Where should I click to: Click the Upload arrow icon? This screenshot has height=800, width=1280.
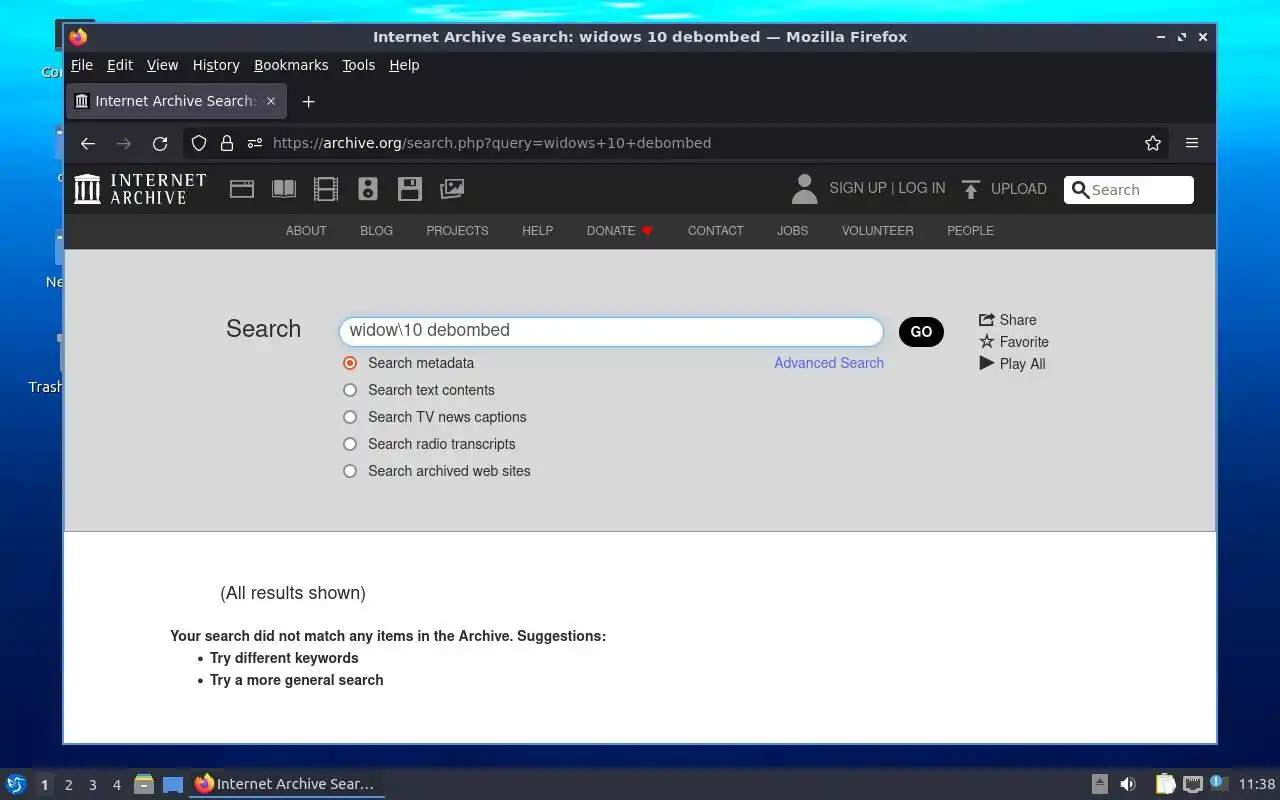pos(970,189)
